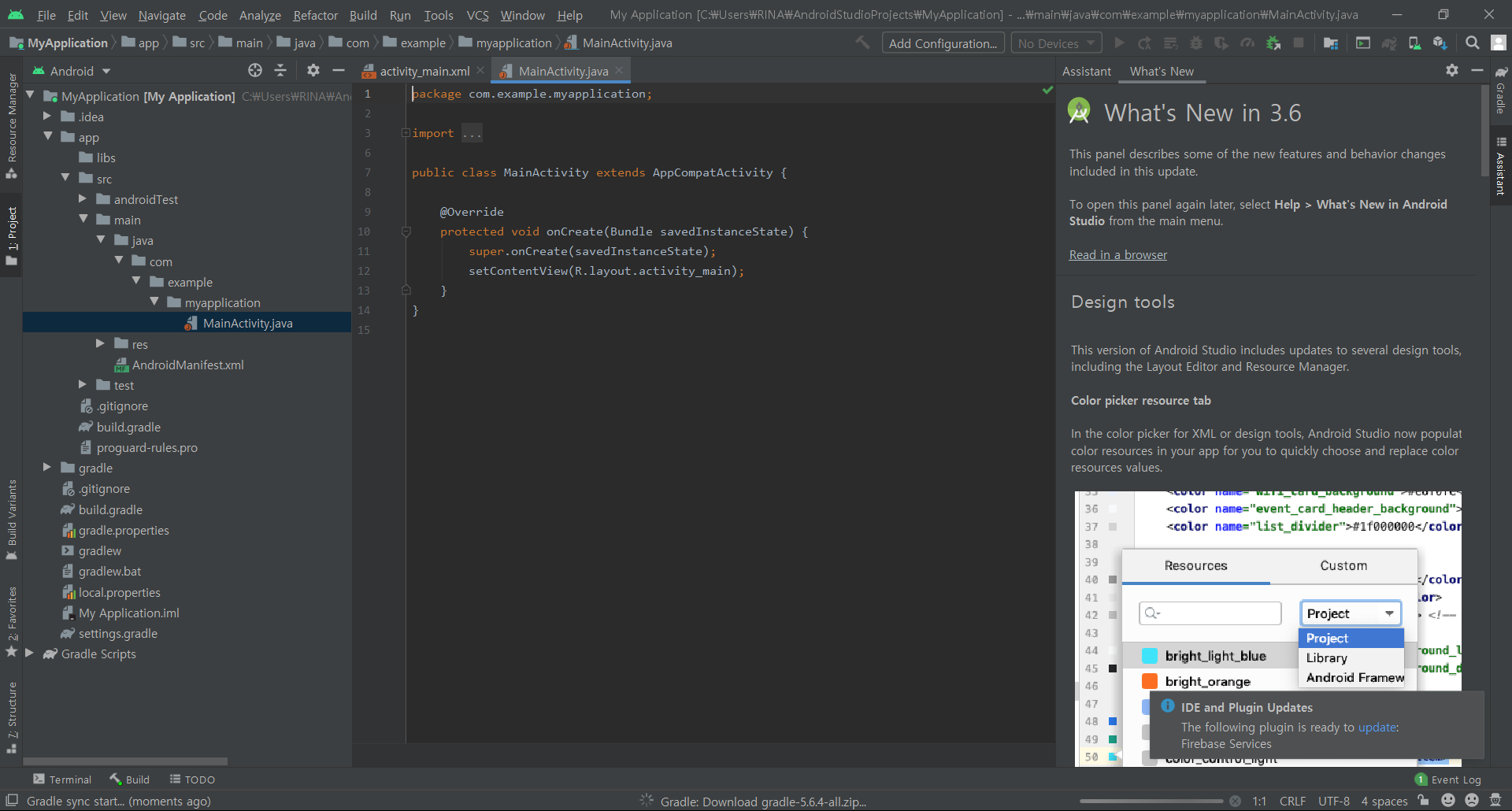Toggle the Gradle side tool window
This screenshot has width=1512, height=811.
(x=1501, y=92)
